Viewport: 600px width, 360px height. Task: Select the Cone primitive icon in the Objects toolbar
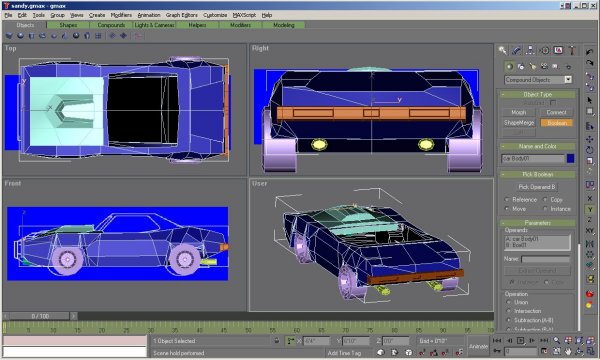[65, 36]
